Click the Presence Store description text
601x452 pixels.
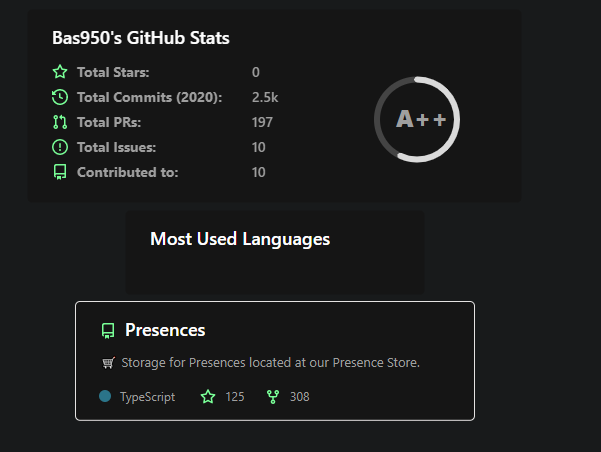[271, 363]
